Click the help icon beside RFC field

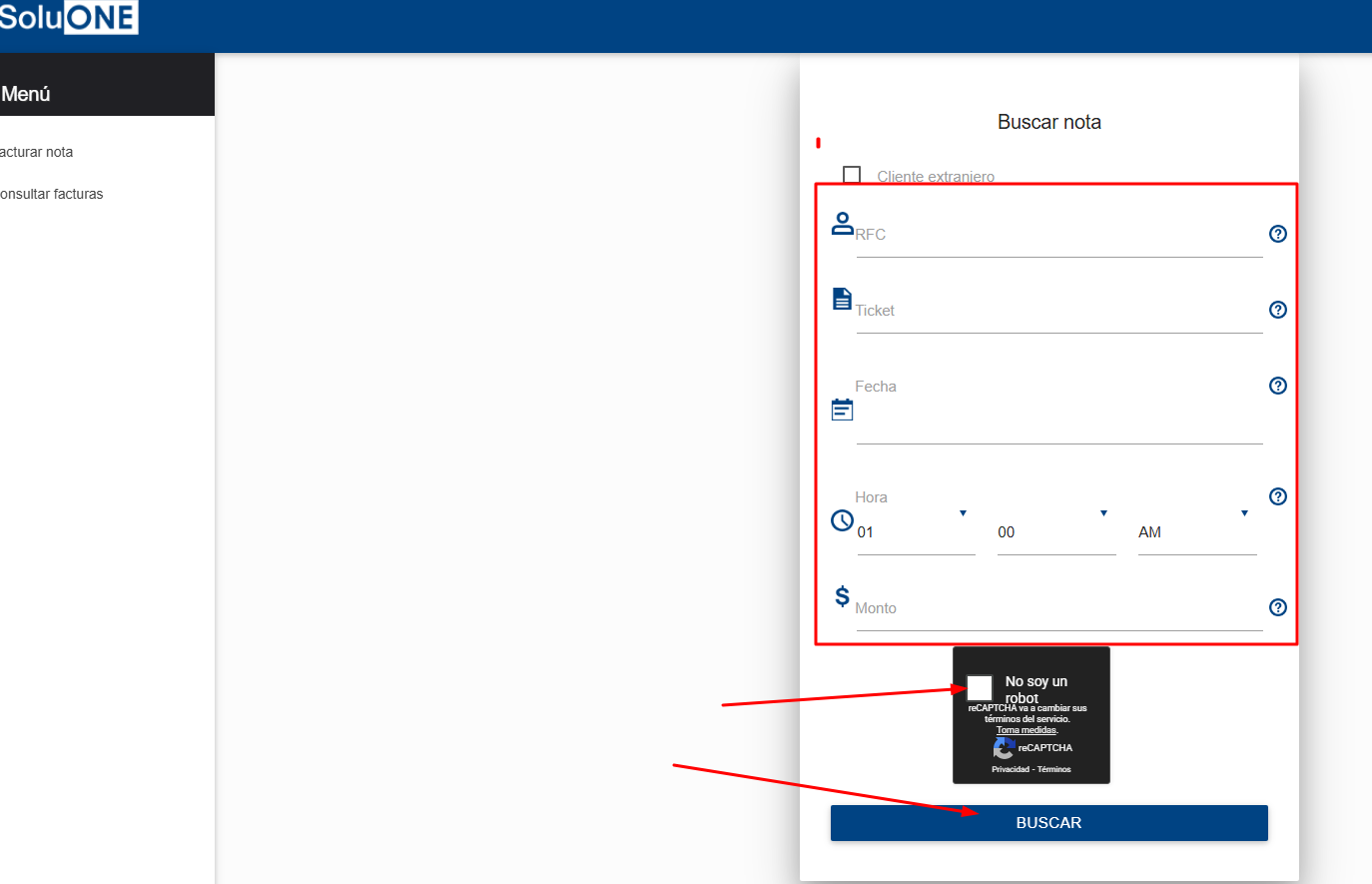(1277, 234)
